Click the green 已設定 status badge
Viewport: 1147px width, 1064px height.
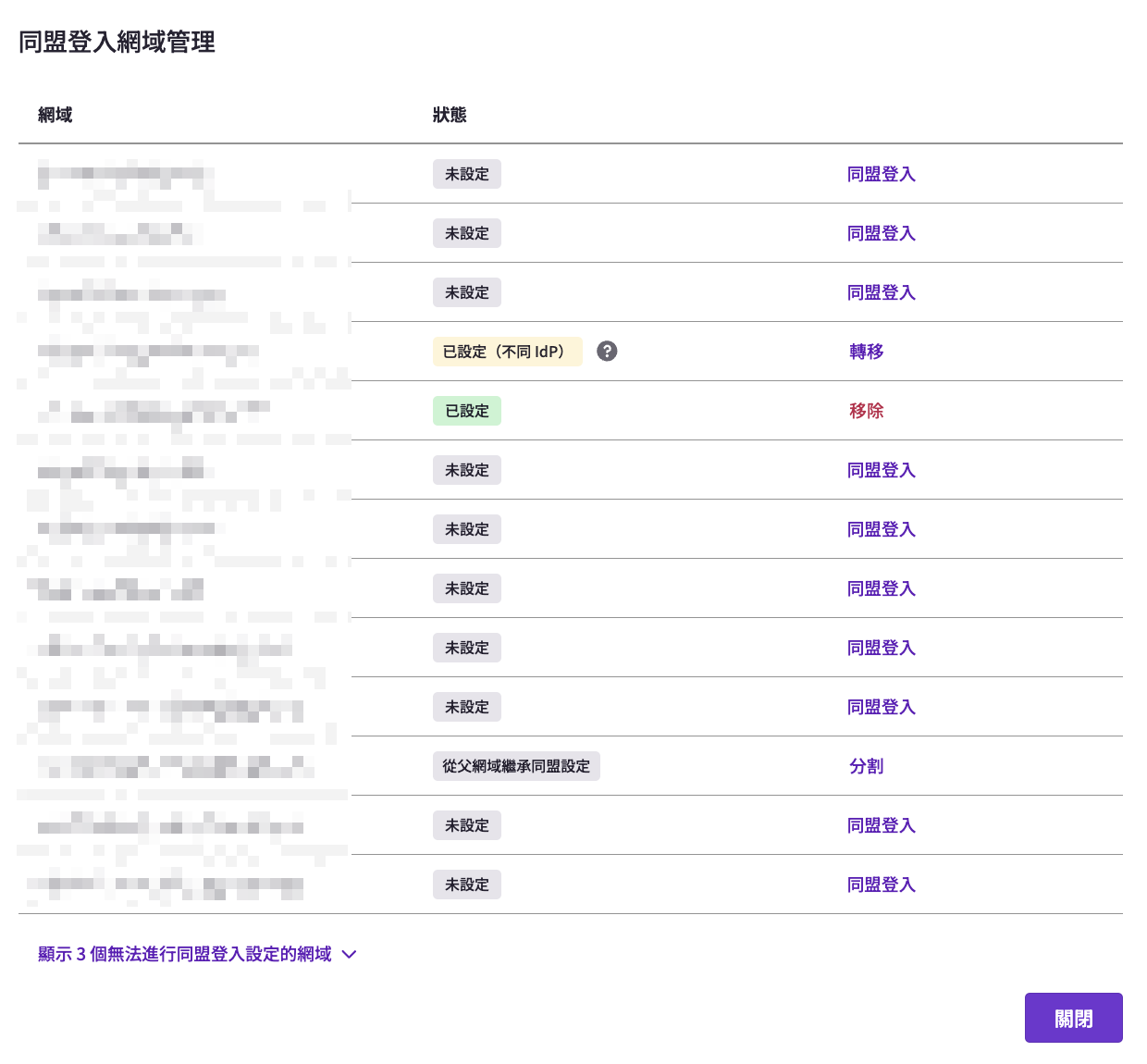coord(466,411)
